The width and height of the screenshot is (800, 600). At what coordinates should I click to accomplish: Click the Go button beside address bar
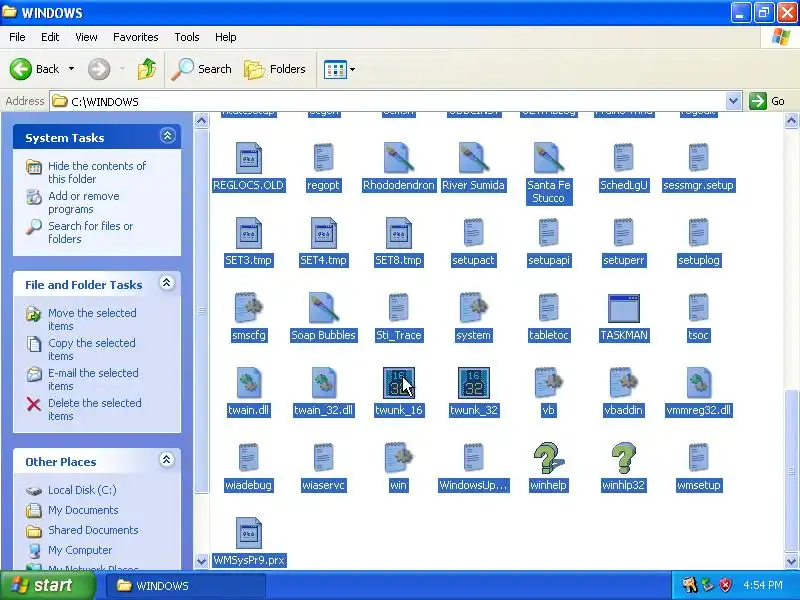[x=767, y=101]
